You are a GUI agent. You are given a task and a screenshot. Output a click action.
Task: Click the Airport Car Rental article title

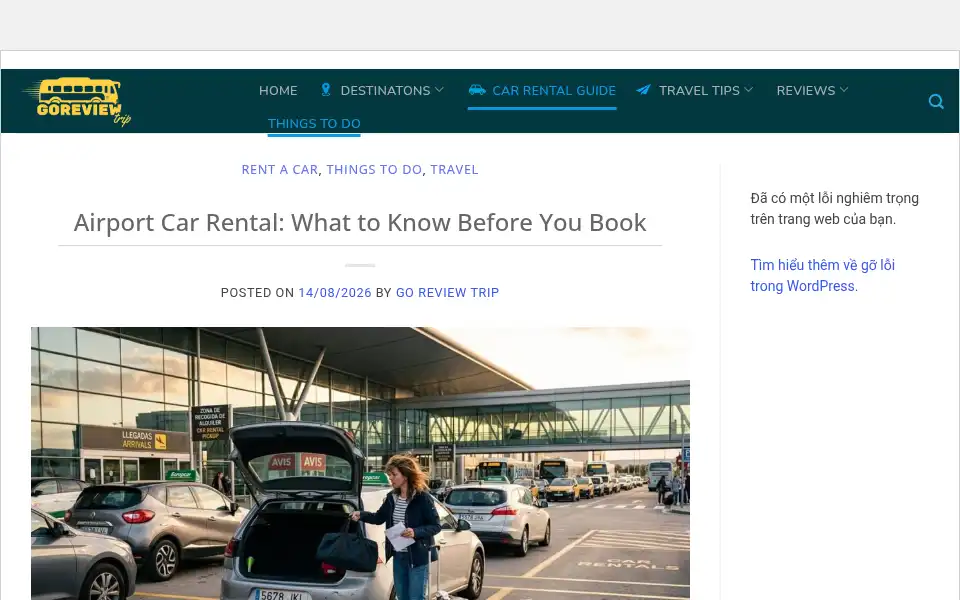[x=360, y=223]
